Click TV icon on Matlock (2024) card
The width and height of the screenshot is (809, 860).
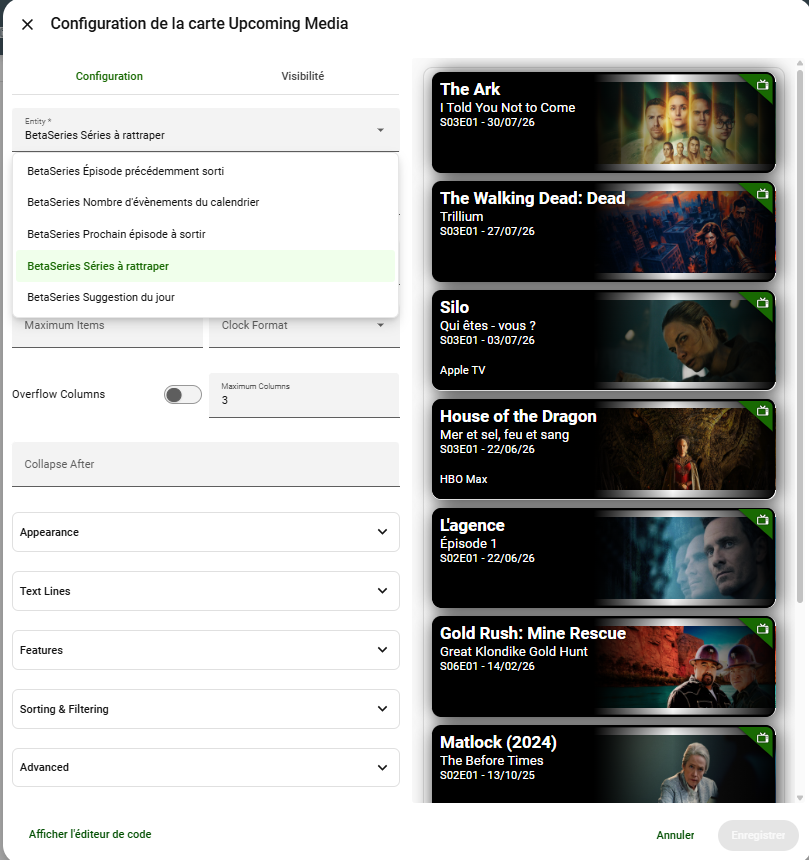762,738
